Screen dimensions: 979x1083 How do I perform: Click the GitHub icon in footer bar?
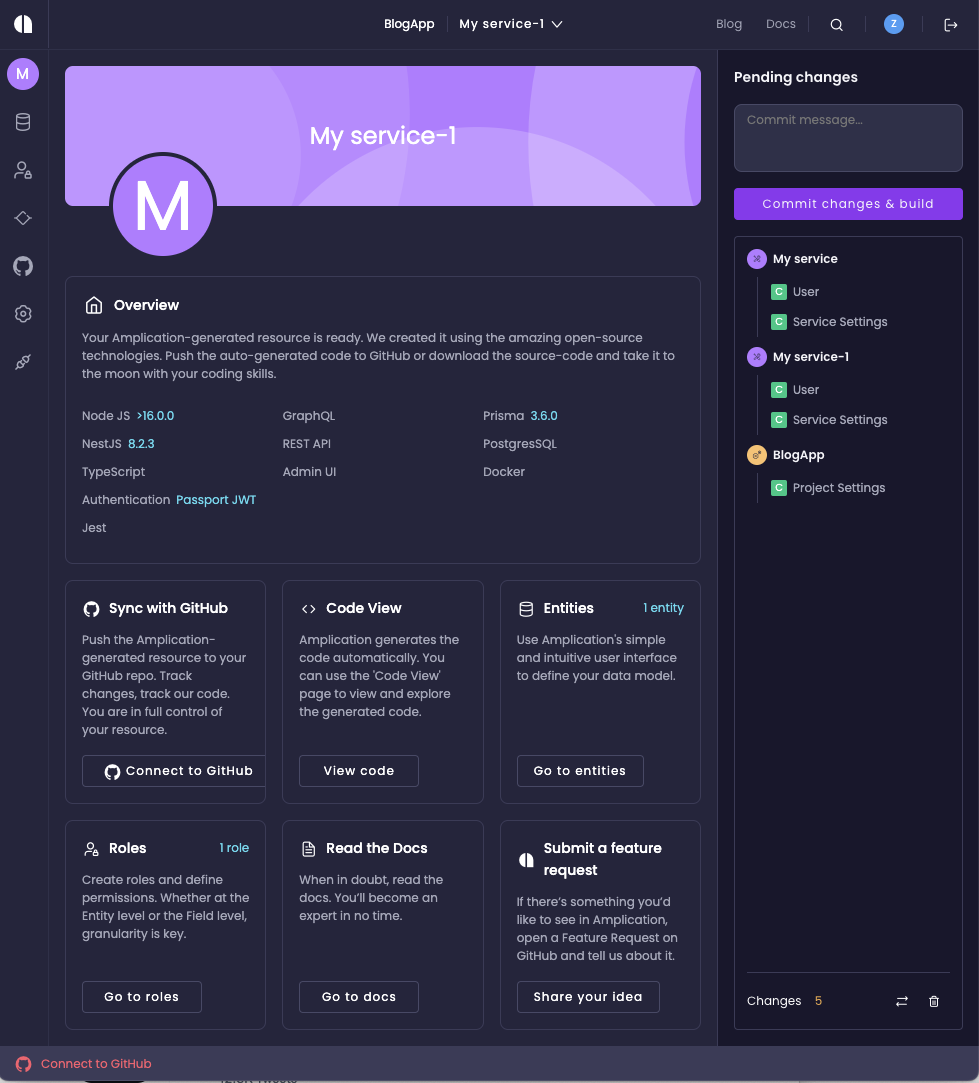[23, 1064]
